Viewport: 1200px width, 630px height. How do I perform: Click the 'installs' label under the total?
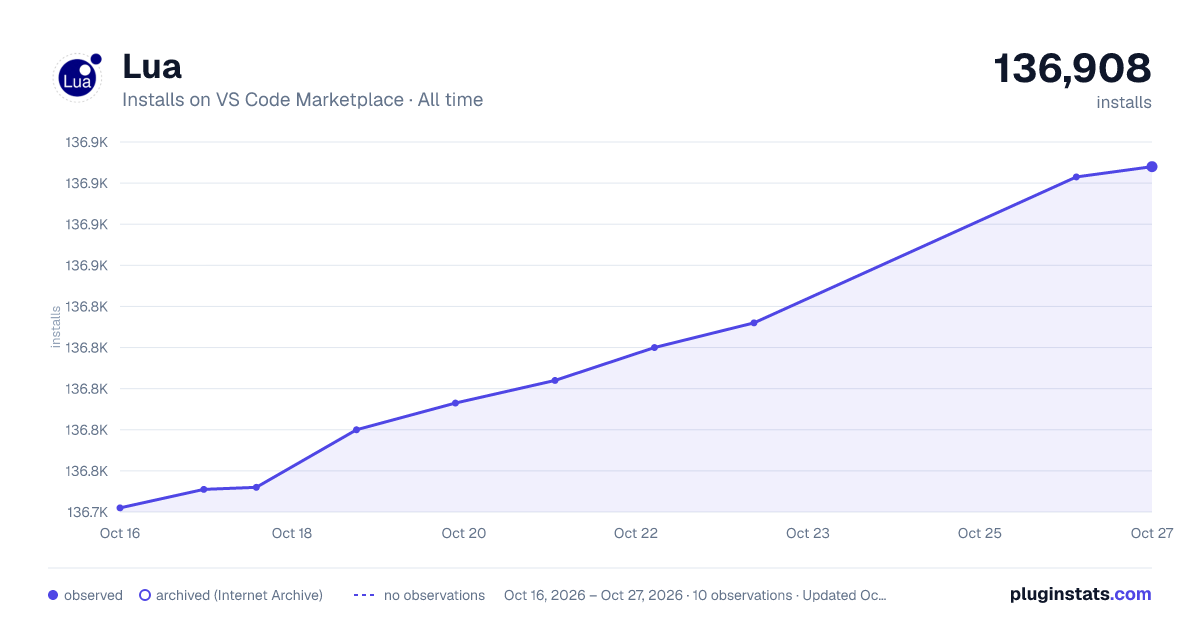click(x=1124, y=102)
